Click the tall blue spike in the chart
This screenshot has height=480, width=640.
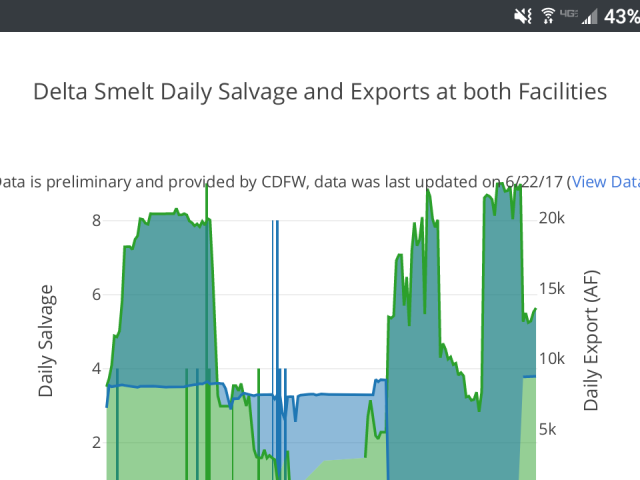pos(277,306)
